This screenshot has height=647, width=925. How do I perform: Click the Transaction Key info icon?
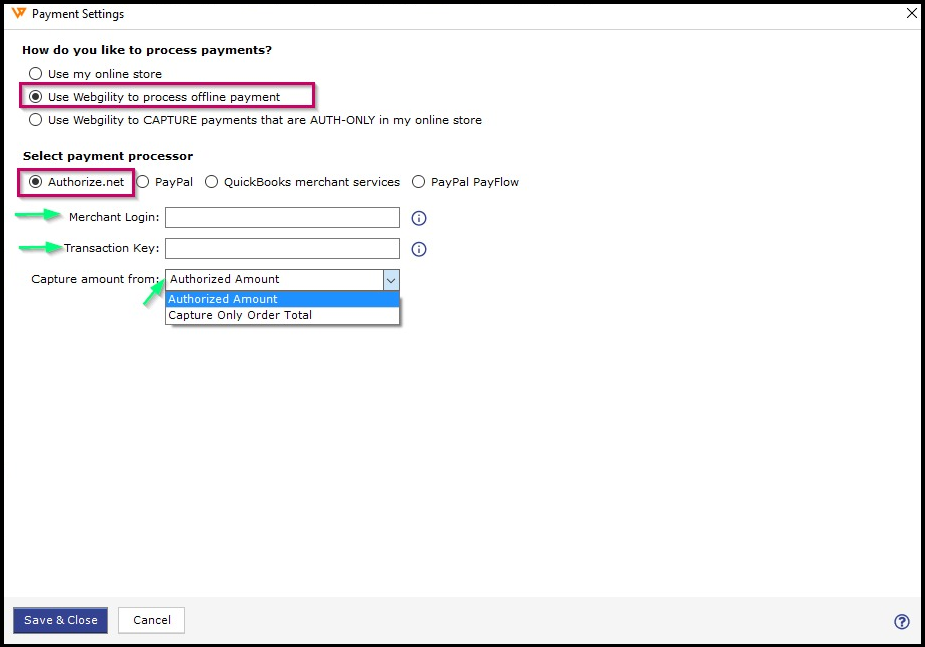pyautogui.click(x=419, y=249)
